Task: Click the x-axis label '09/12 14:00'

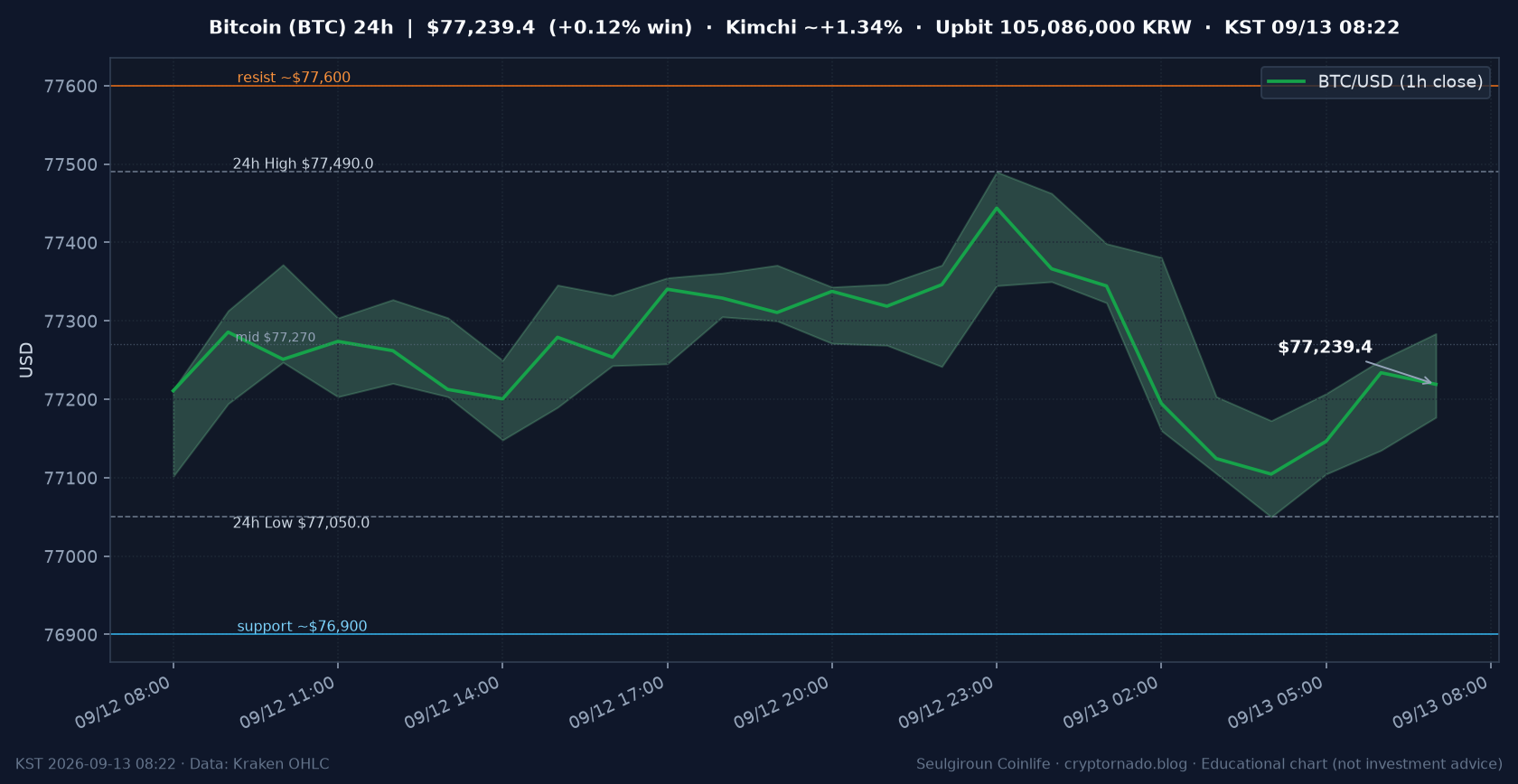Action: [452, 703]
